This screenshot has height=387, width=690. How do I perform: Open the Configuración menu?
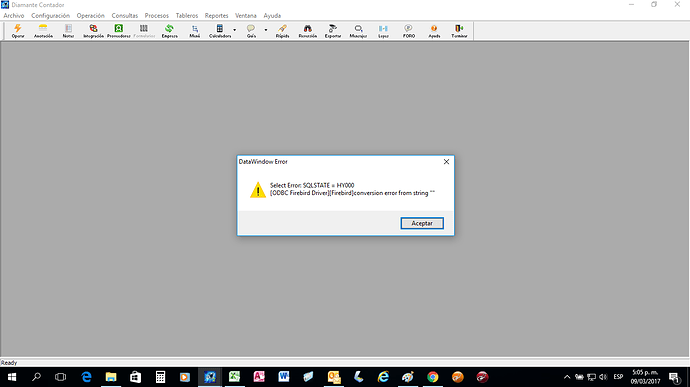(50, 15)
